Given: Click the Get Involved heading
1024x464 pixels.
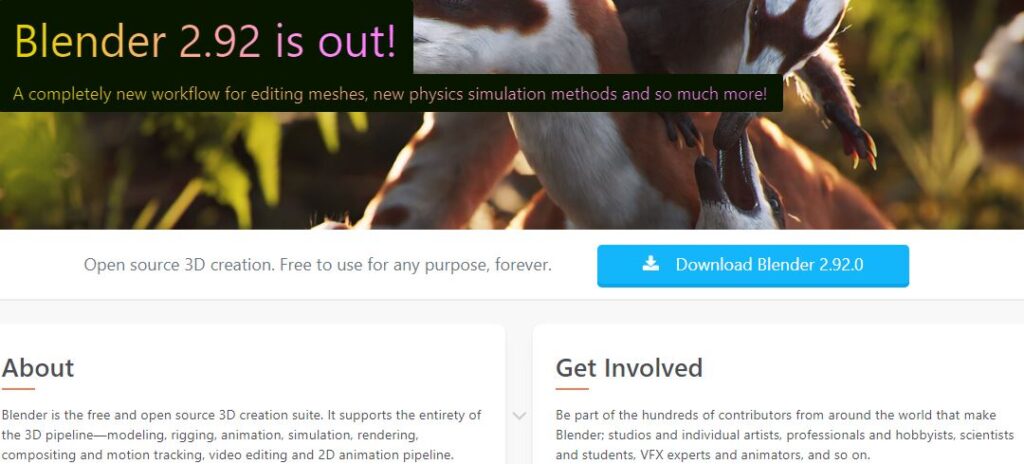Looking at the screenshot, I should click(629, 368).
